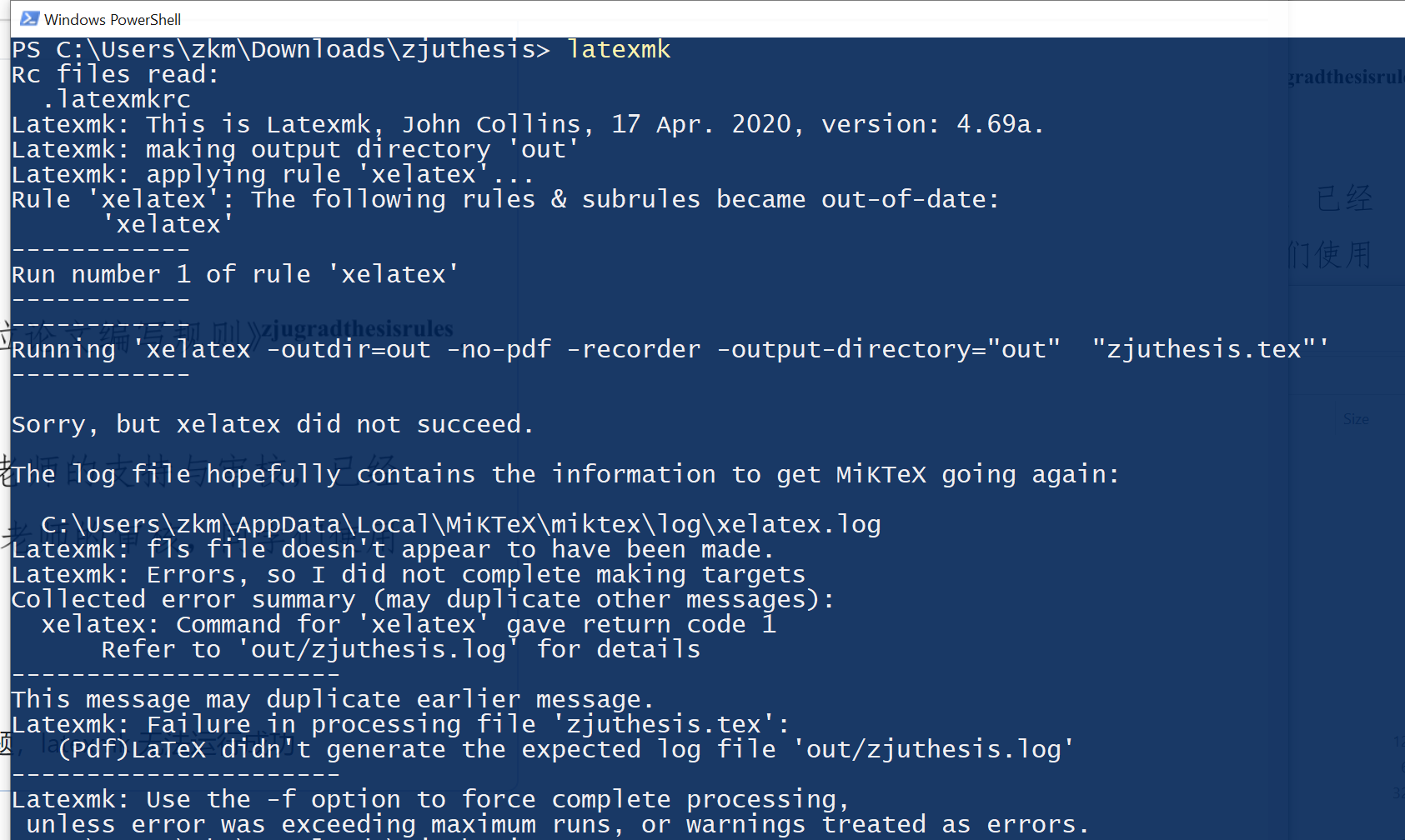Click the 'xelatex gave return code 1' line
1405x840 pixels.
point(409,624)
